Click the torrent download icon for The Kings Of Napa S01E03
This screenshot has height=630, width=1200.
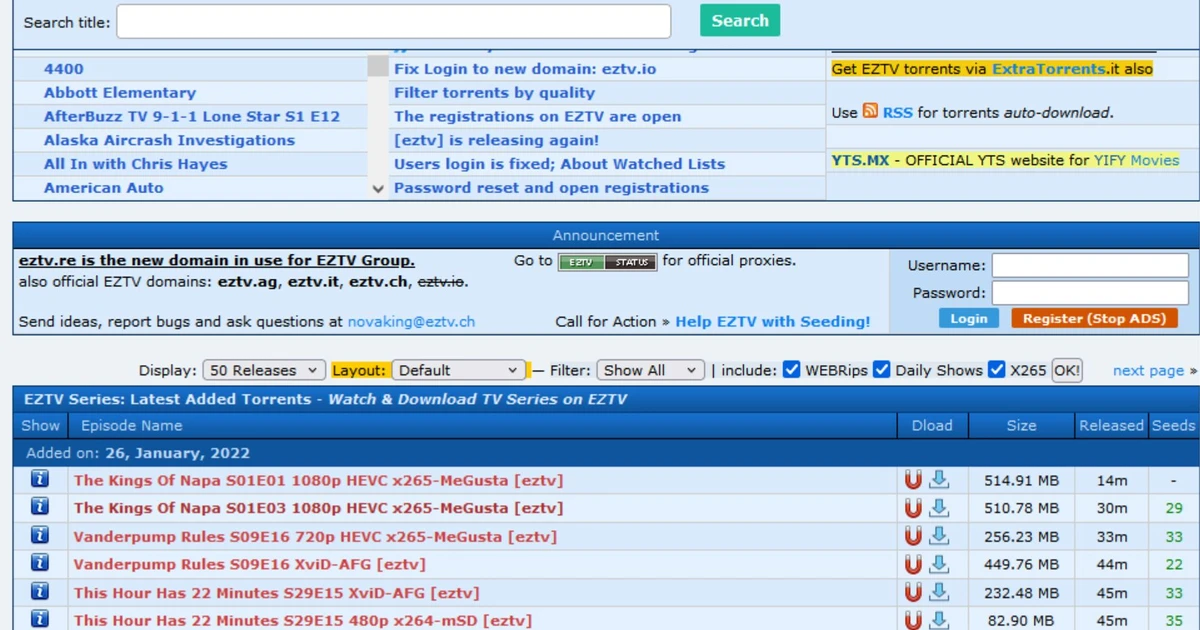pyautogui.click(x=937, y=507)
